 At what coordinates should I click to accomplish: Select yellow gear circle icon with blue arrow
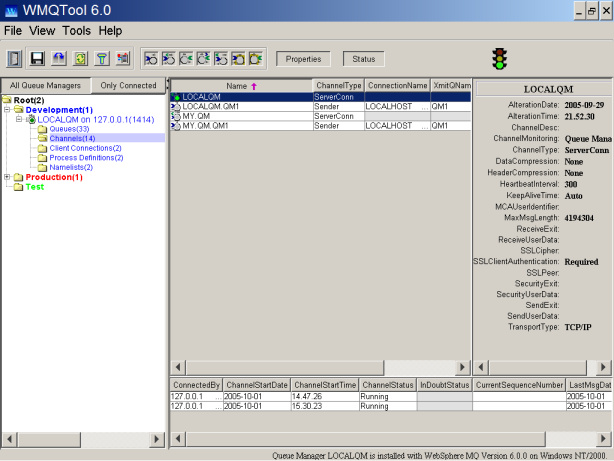(x=238, y=59)
